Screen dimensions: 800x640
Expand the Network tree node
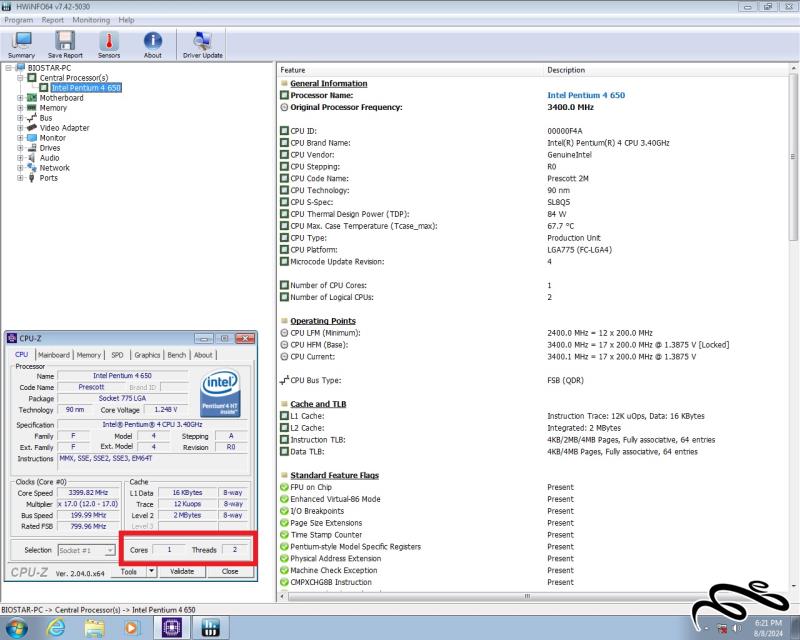[x=20, y=168]
